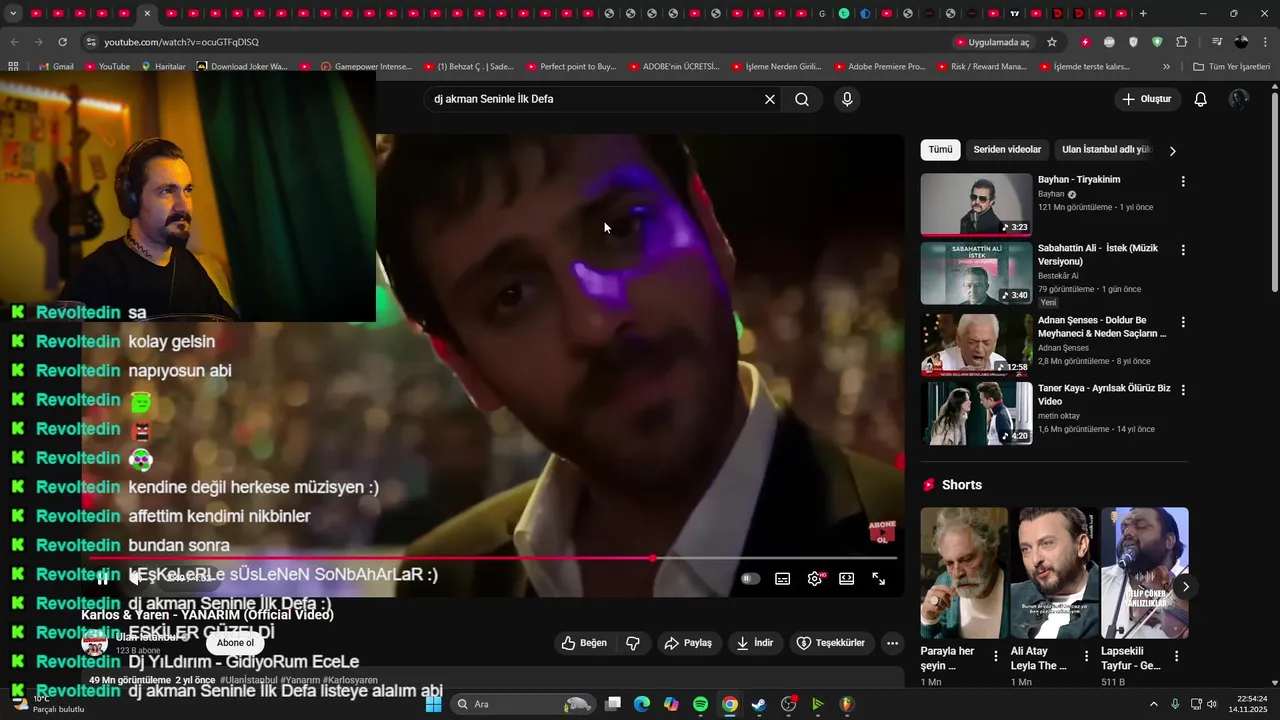The width and height of the screenshot is (1280, 720).
Task: Like the video with Beğen
Action: point(585,643)
